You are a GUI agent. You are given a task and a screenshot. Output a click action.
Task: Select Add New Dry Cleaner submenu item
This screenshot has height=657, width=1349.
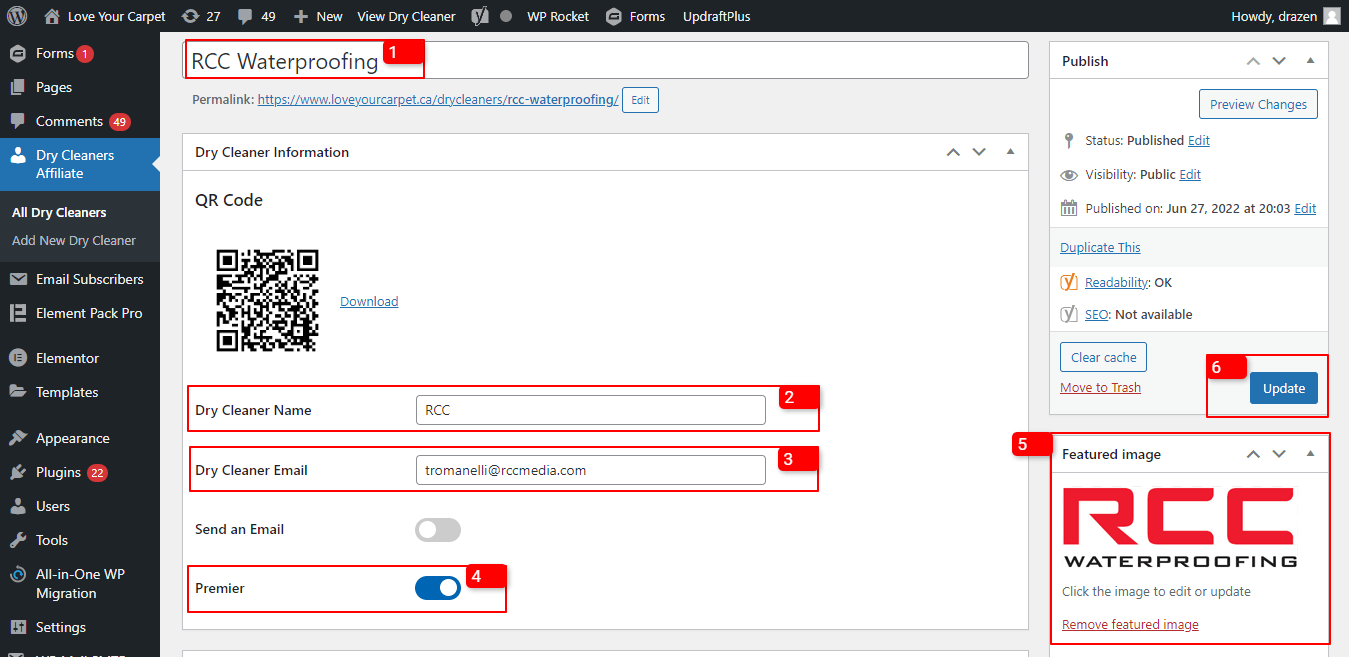click(x=74, y=240)
